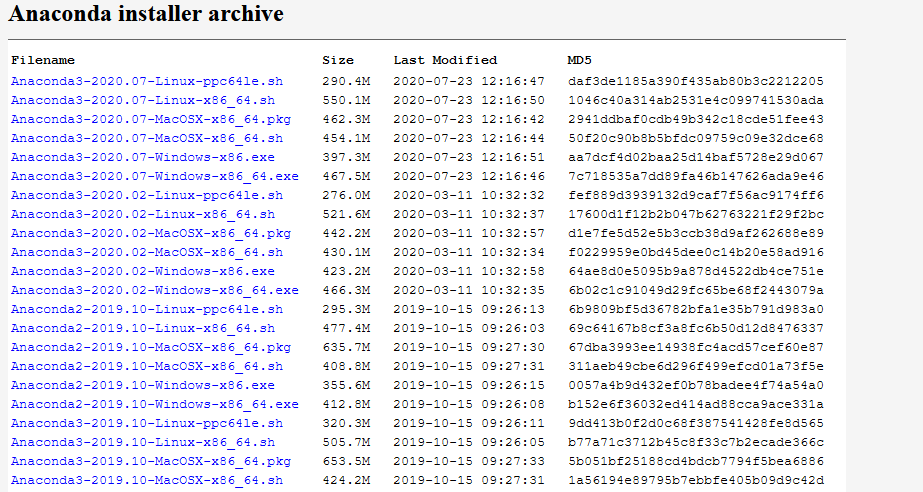The width and height of the screenshot is (923, 492).
Task: Click Anaconda3-2020.02-Windows-x86_64.exe link
Action: point(155,290)
